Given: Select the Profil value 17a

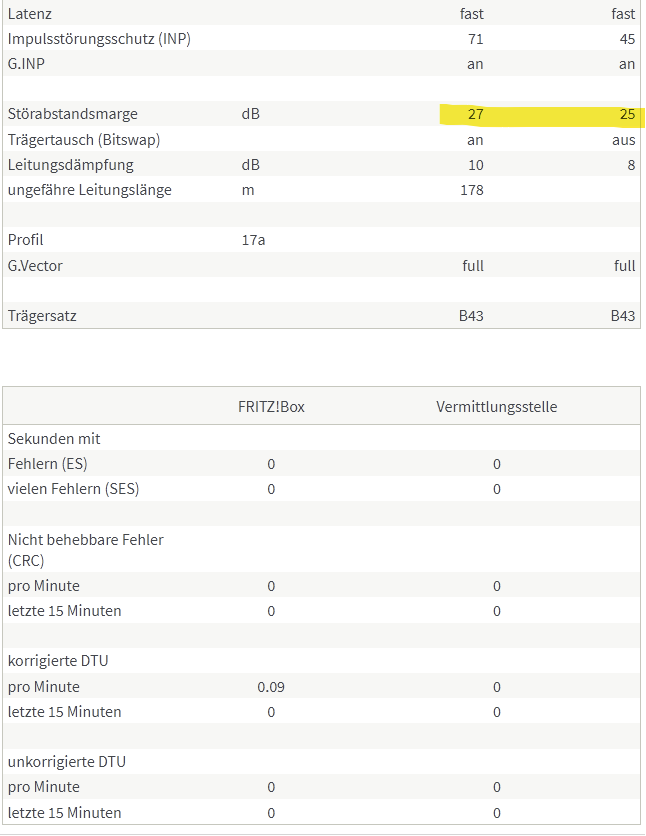Looking at the screenshot, I should click(253, 240).
